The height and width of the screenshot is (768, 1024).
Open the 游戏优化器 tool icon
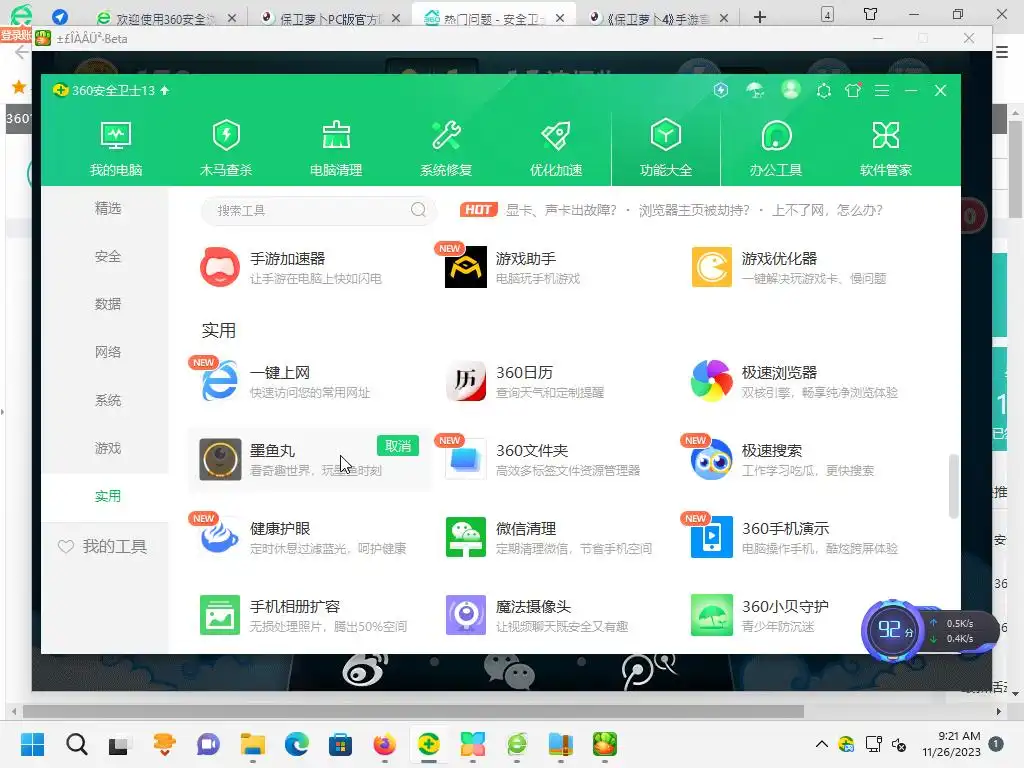(711, 266)
